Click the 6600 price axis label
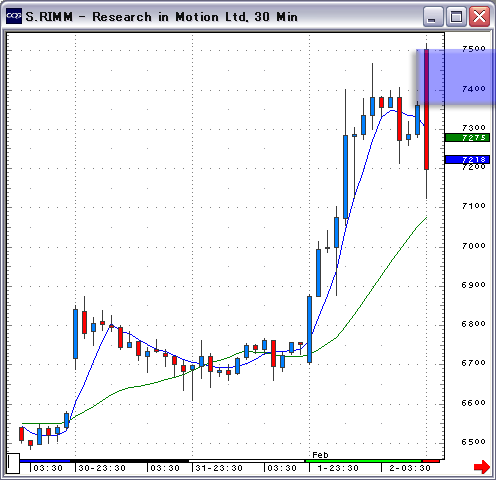 pyautogui.click(x=474, y=403)
